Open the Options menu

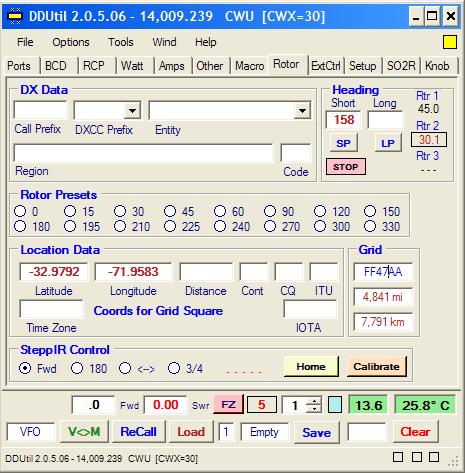(x=71, y=42)
